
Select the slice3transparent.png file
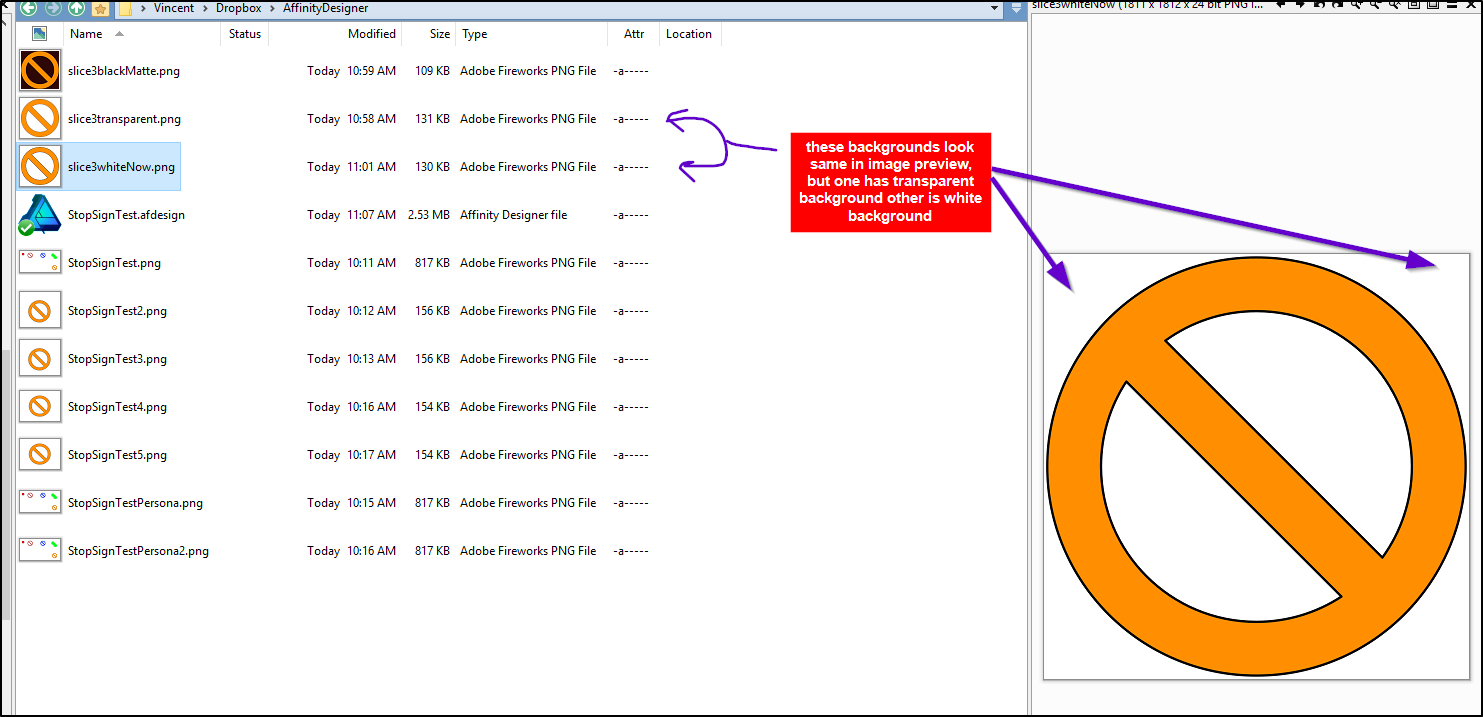point(124,119)
